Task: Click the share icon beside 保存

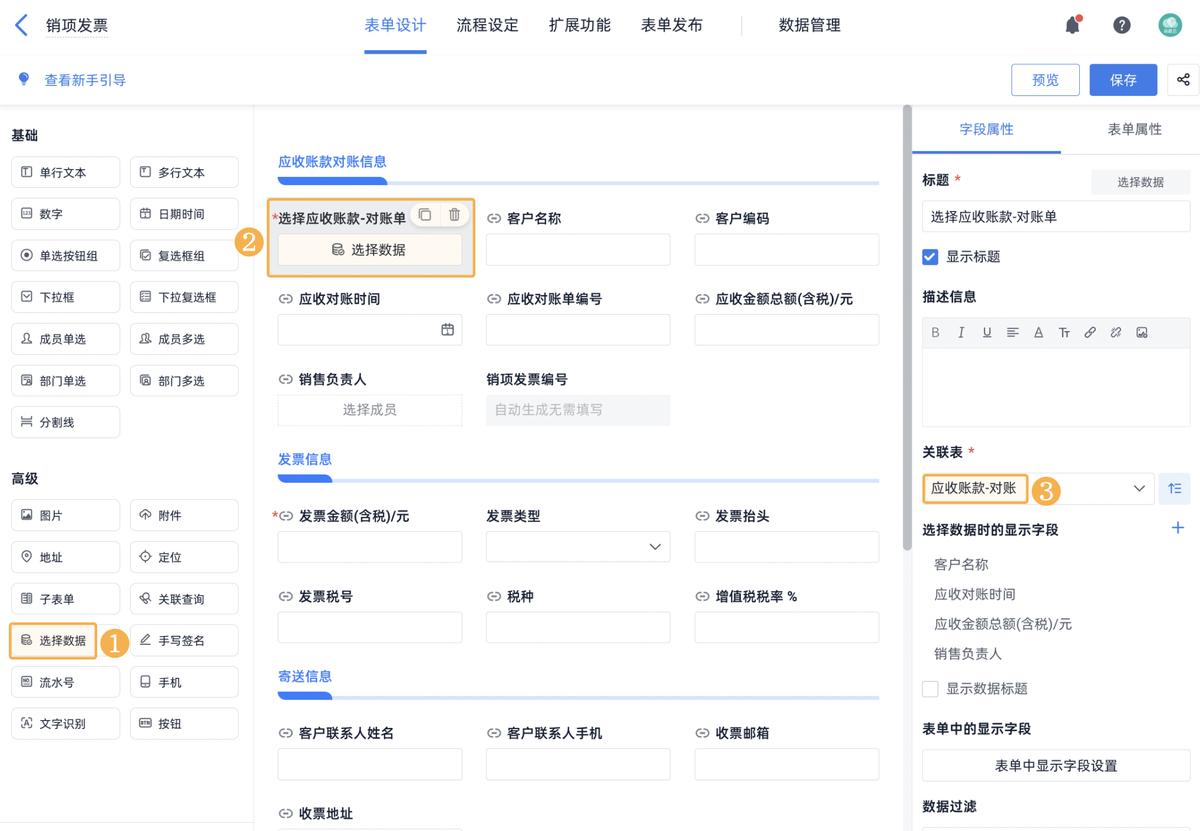Action: (1183, 80)
